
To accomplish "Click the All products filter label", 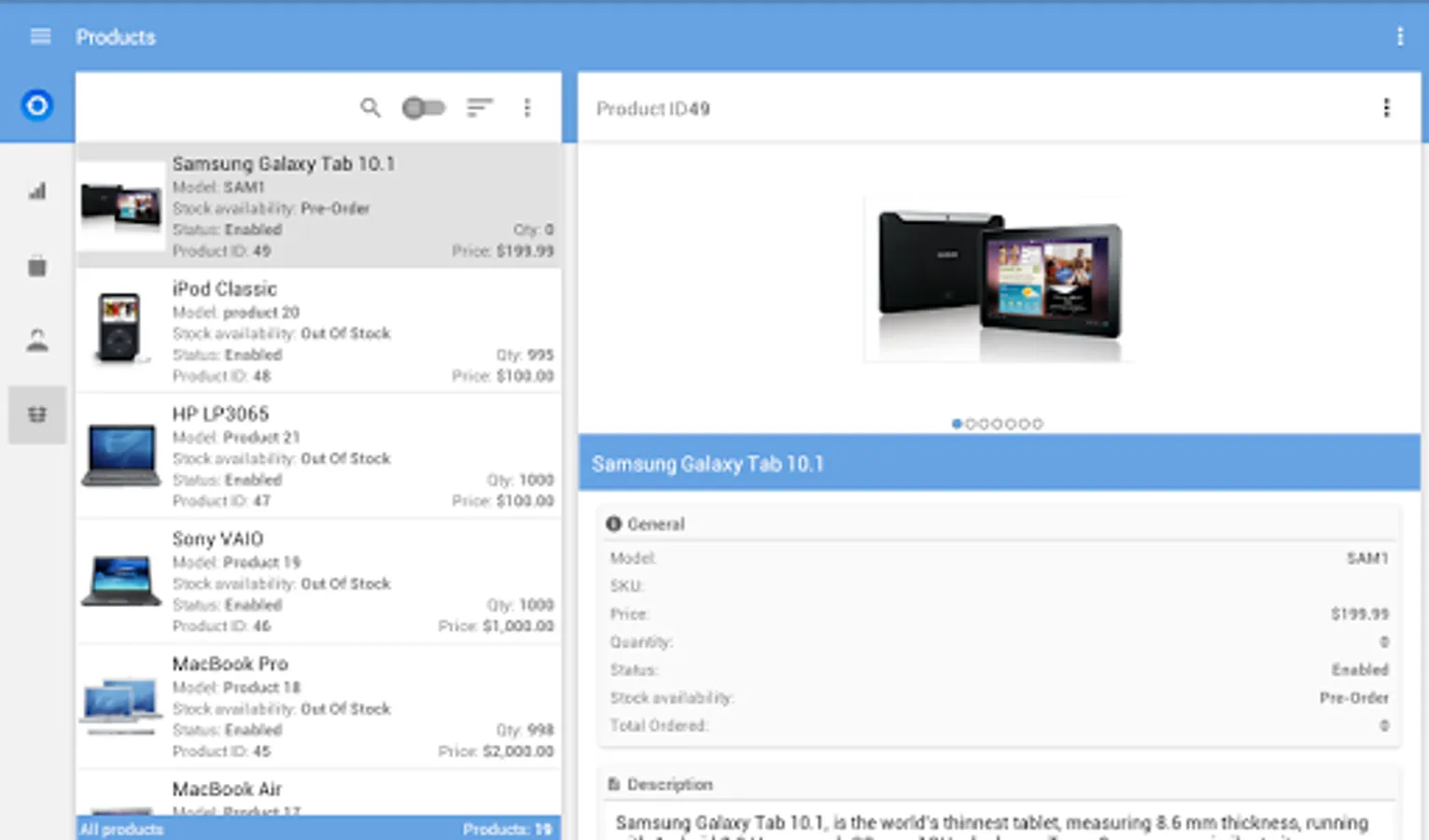I will pyautogui.click(x=121, y=829).
